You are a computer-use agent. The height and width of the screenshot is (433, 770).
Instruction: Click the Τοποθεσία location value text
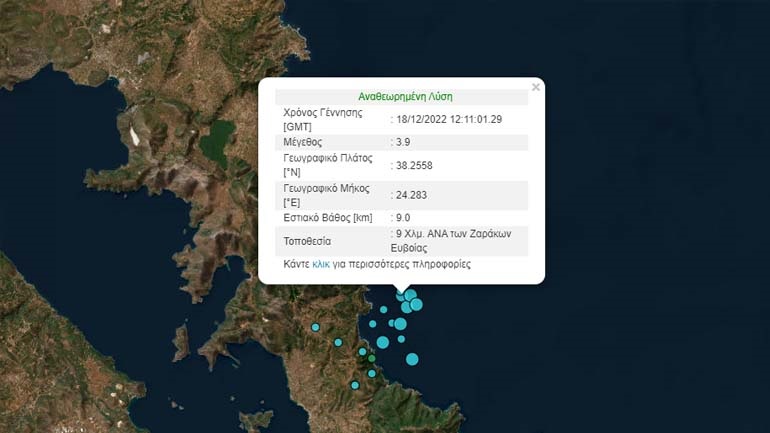pos(451,241)
